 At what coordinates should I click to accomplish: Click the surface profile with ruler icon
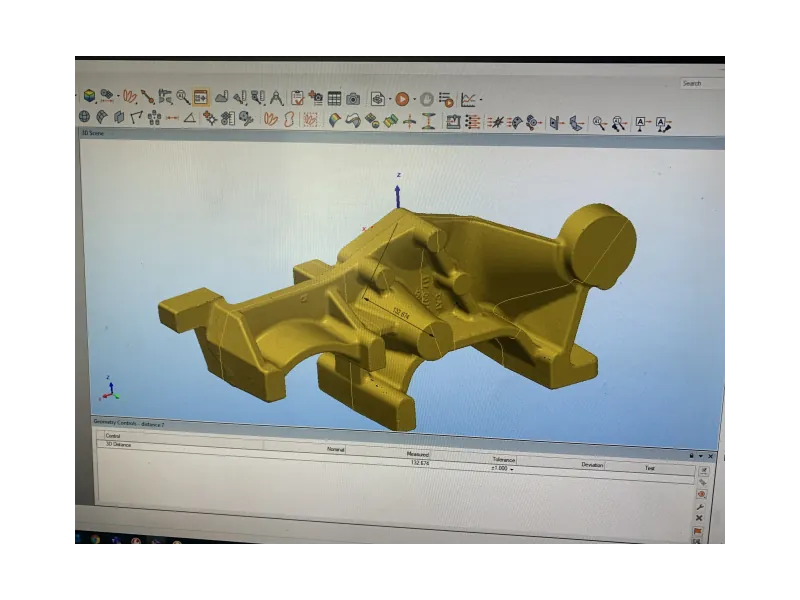(221, 97)
